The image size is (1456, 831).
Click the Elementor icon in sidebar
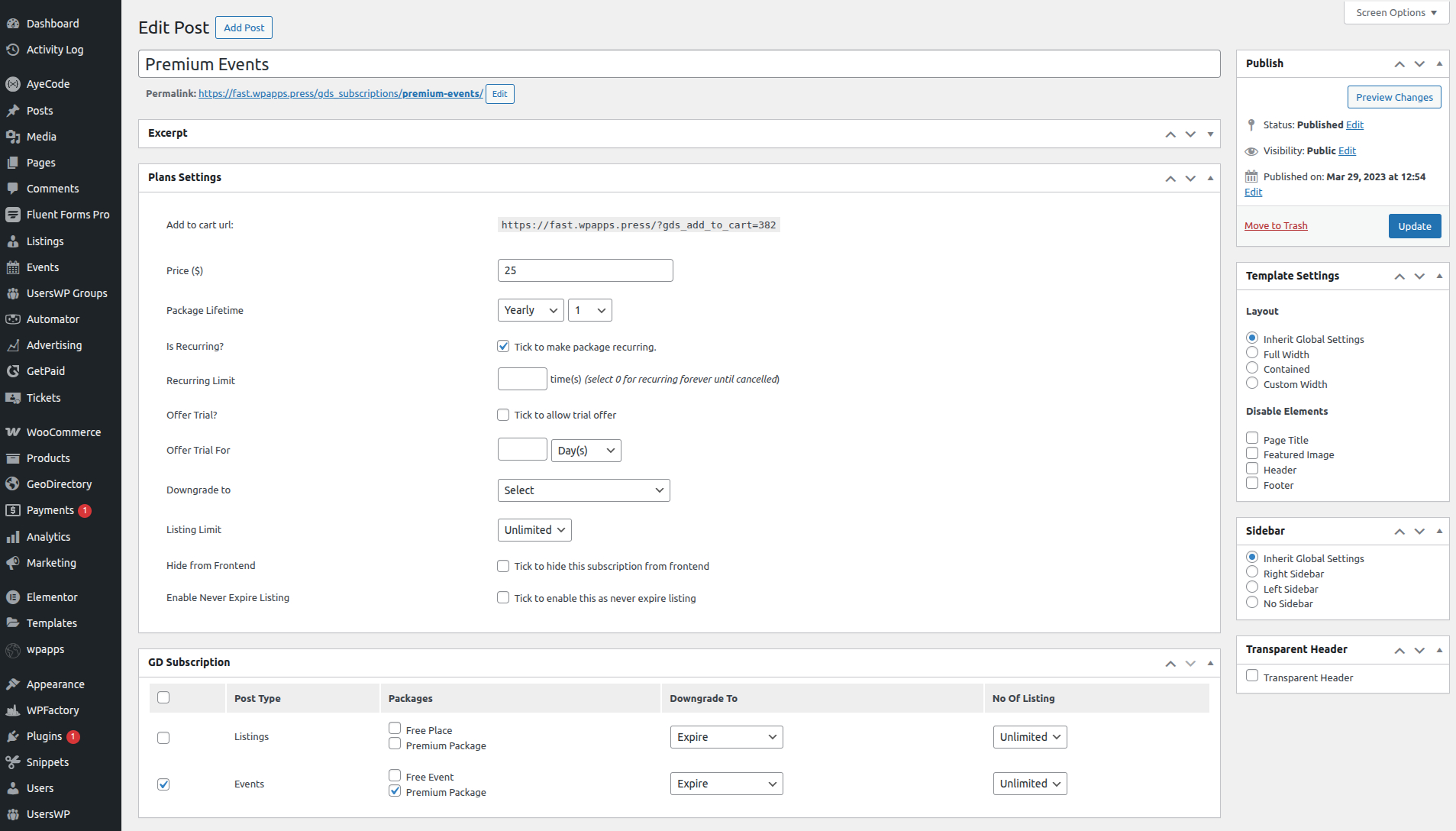13,597
